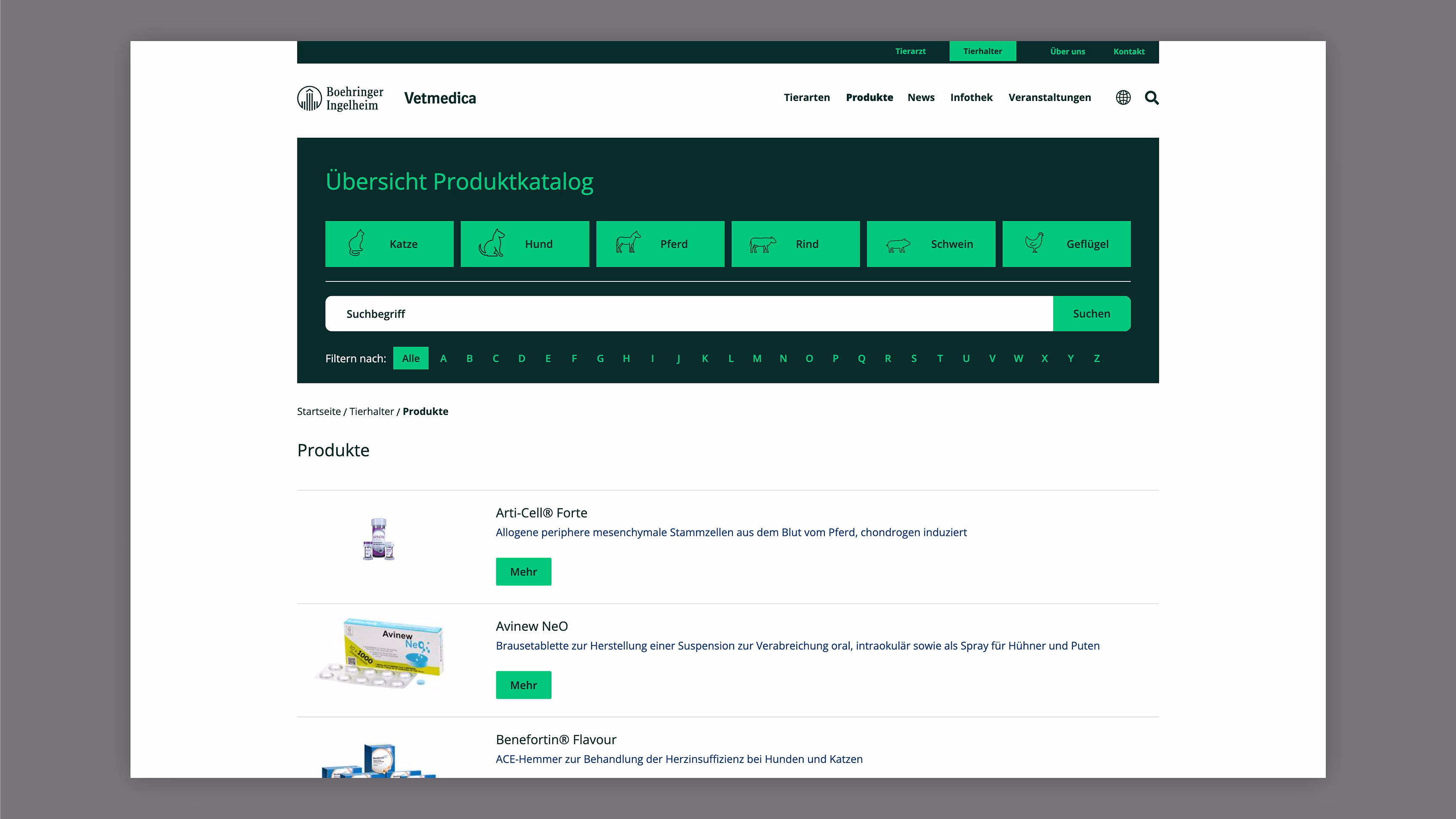Filter products by letter E
The height and width of the screenshot is (819, 1456).
pos(548,359)
